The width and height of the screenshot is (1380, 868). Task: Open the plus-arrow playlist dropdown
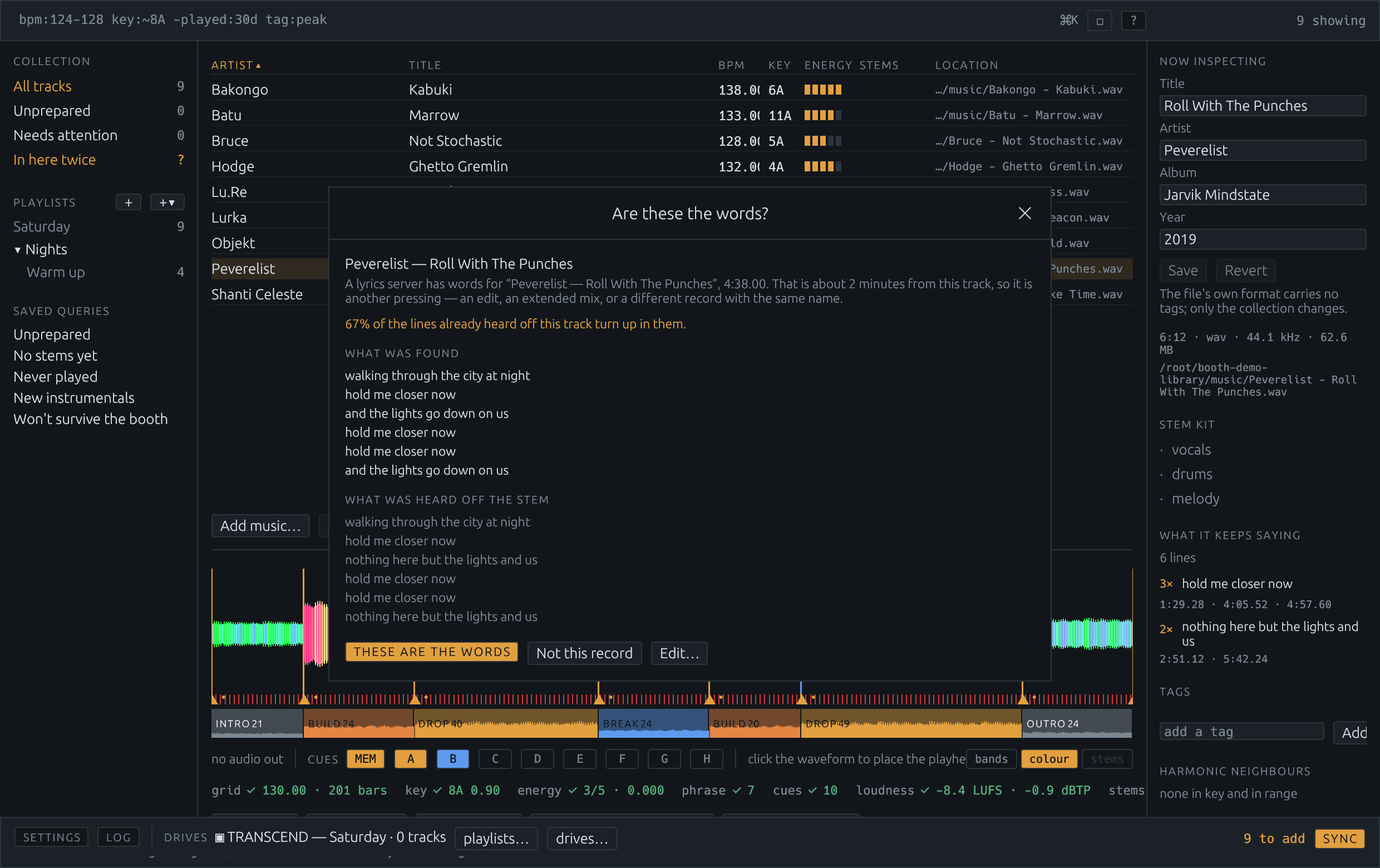pyautogui.click(x=167, y=202)
